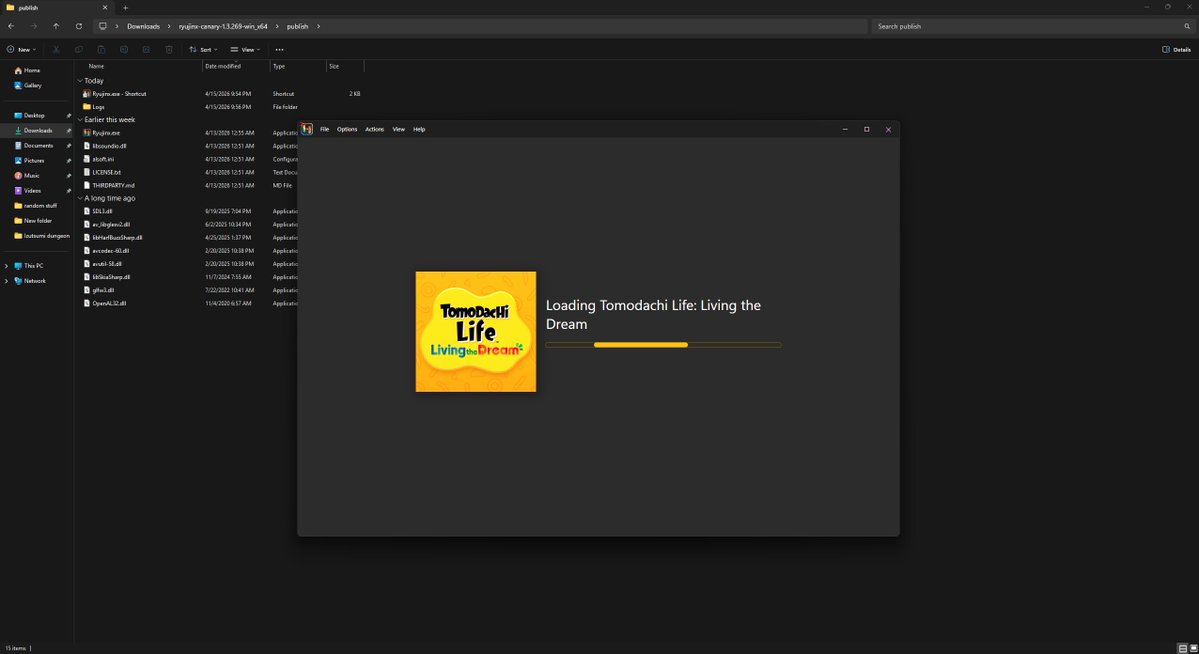Screen dimensions: 1199x654
Task: Open the Actions menu in Ryujinx
Action: [375, 129]
